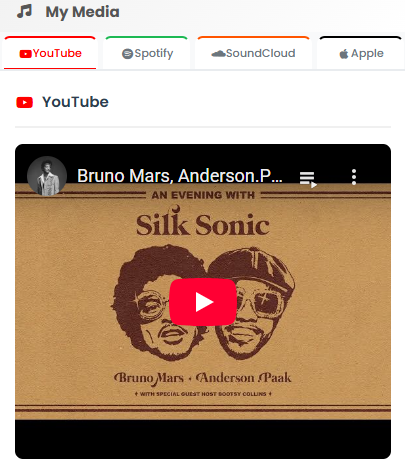Open the Apple tab

[361, 53]
